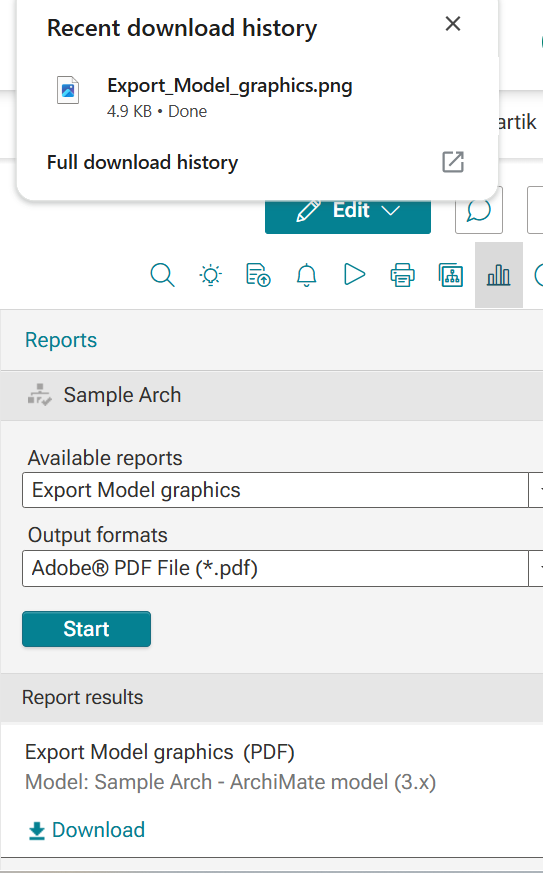The width and height of the screenshot is (543, 873).
Task: Click the magnifier search icon in toolbar
Action: tap(162, 275)
